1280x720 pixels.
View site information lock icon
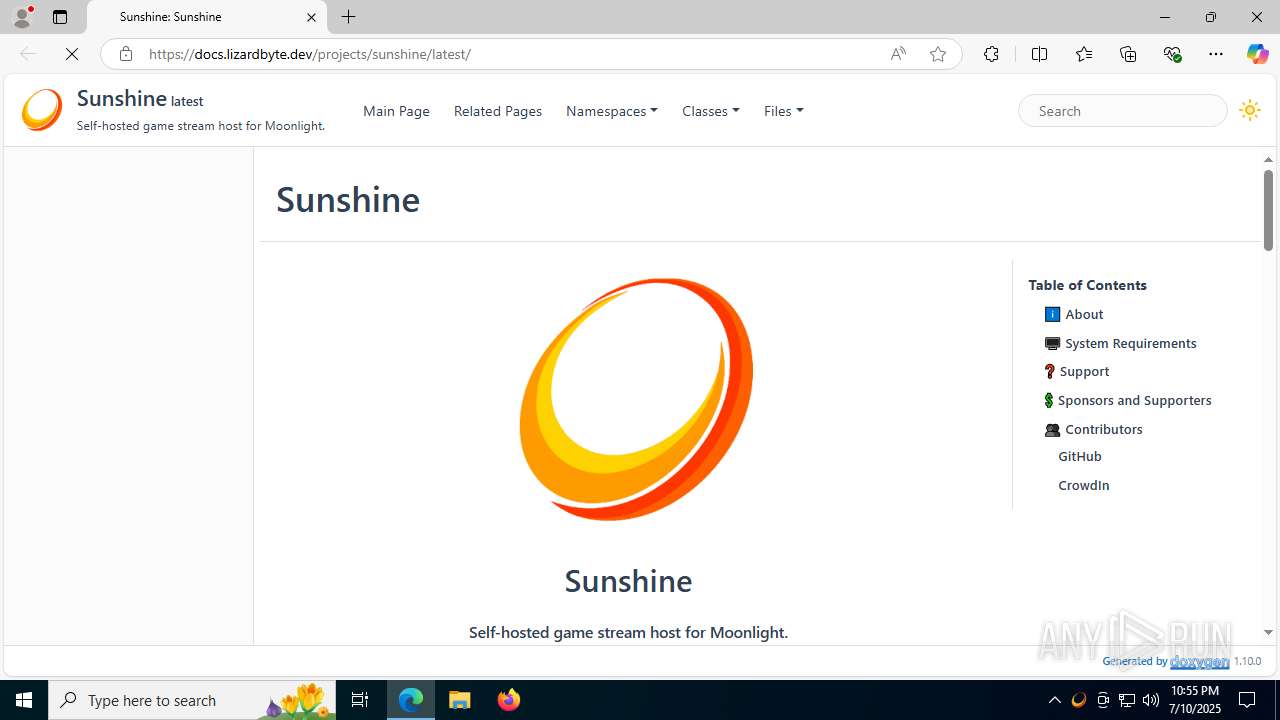125,54
